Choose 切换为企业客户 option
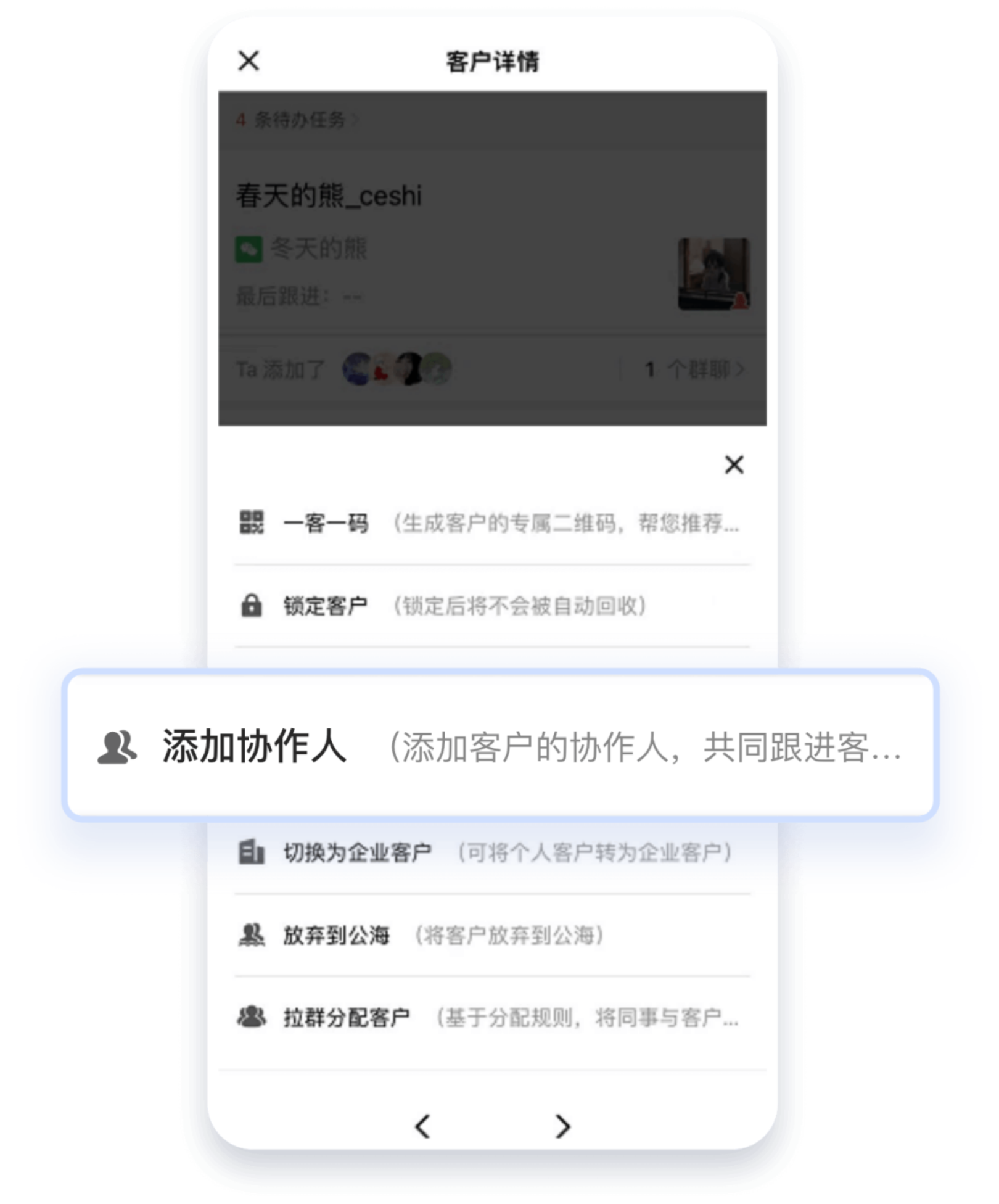This screenshot has height=1204, width=999. (492, 852)
